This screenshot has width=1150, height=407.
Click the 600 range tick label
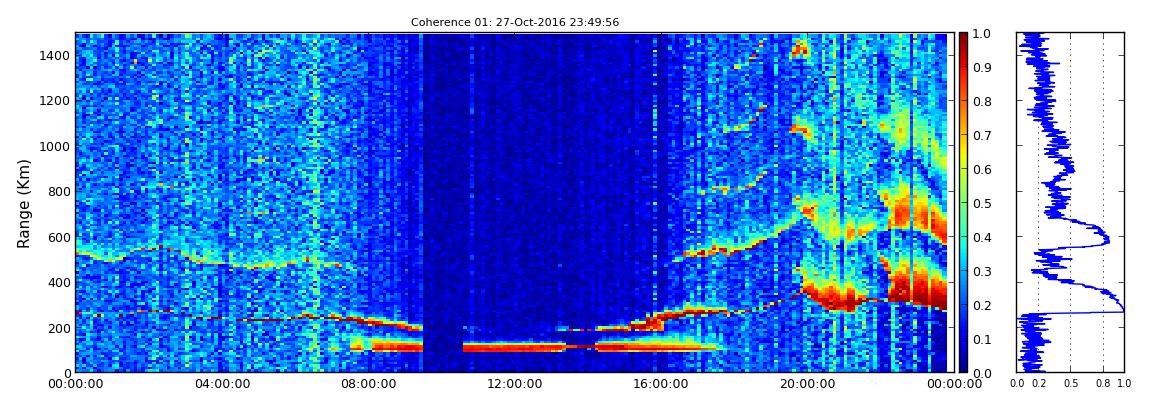pos(59,237)
